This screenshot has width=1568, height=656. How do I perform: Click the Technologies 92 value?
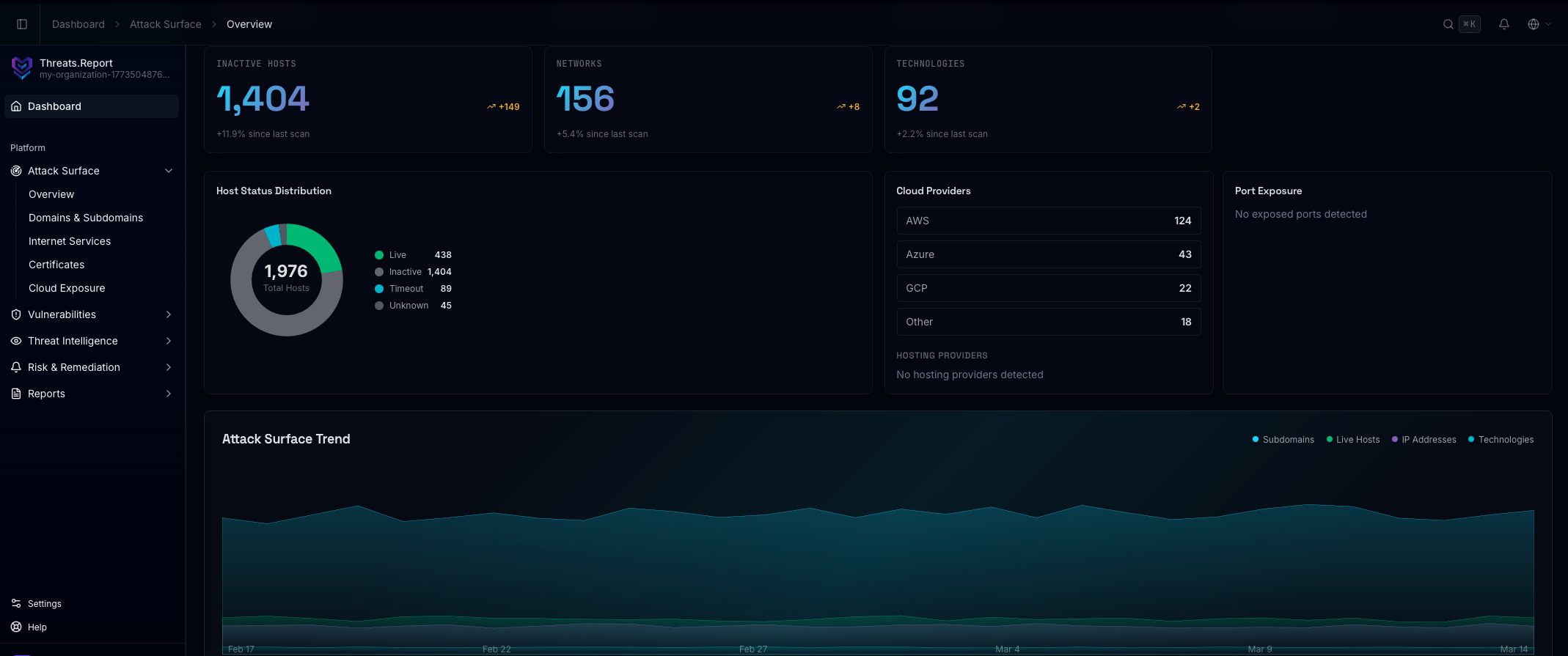coord(917,99)
